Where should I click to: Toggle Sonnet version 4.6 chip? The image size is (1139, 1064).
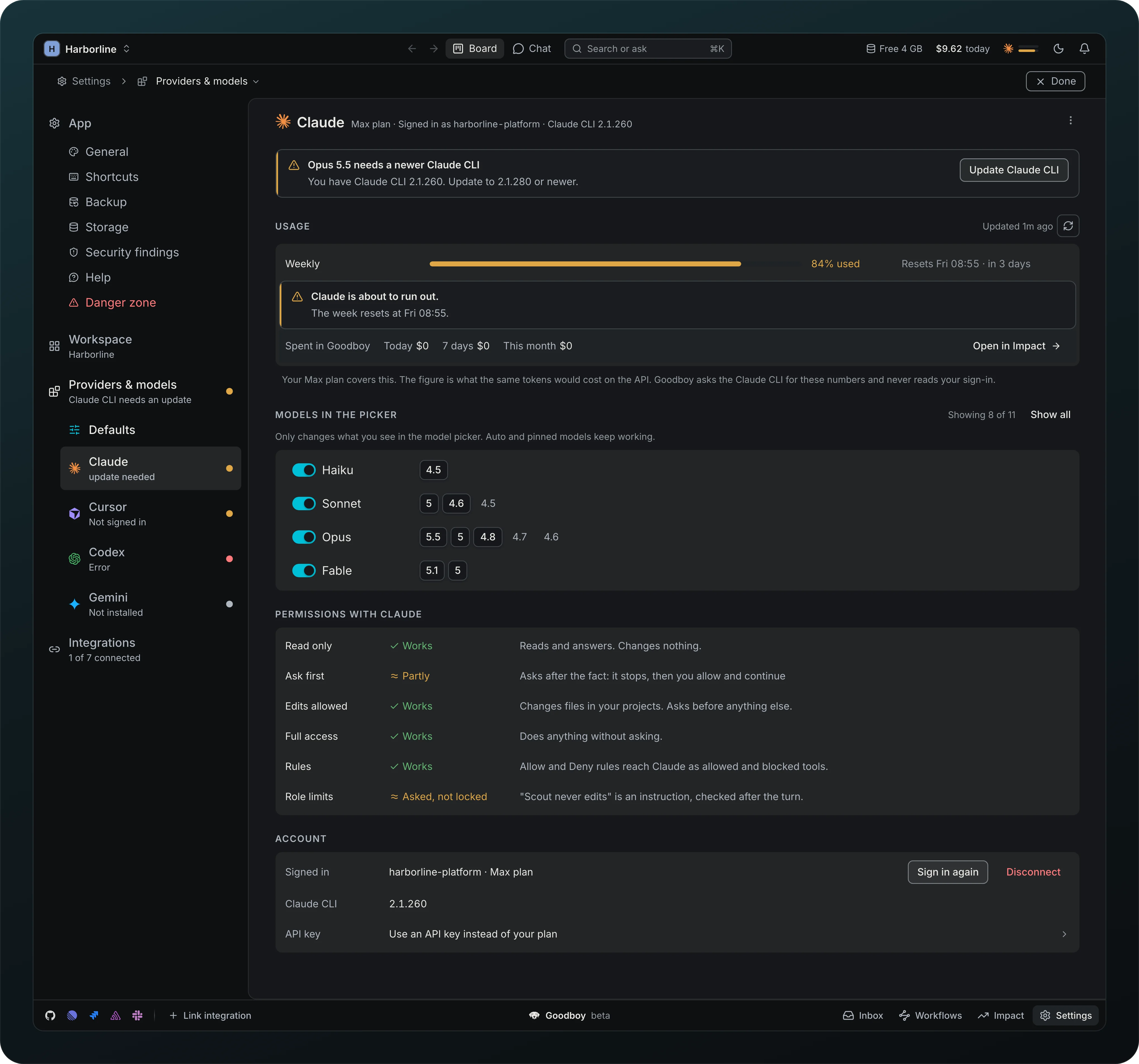coord(456,503)
